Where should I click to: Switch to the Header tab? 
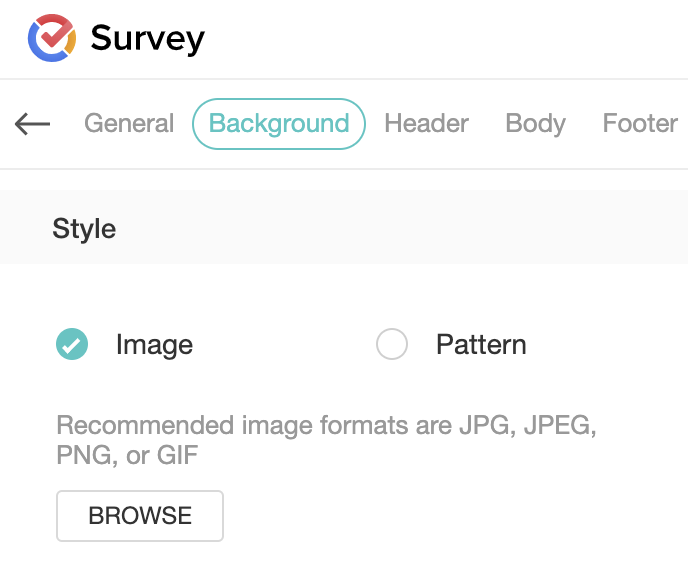click(426, 124)
